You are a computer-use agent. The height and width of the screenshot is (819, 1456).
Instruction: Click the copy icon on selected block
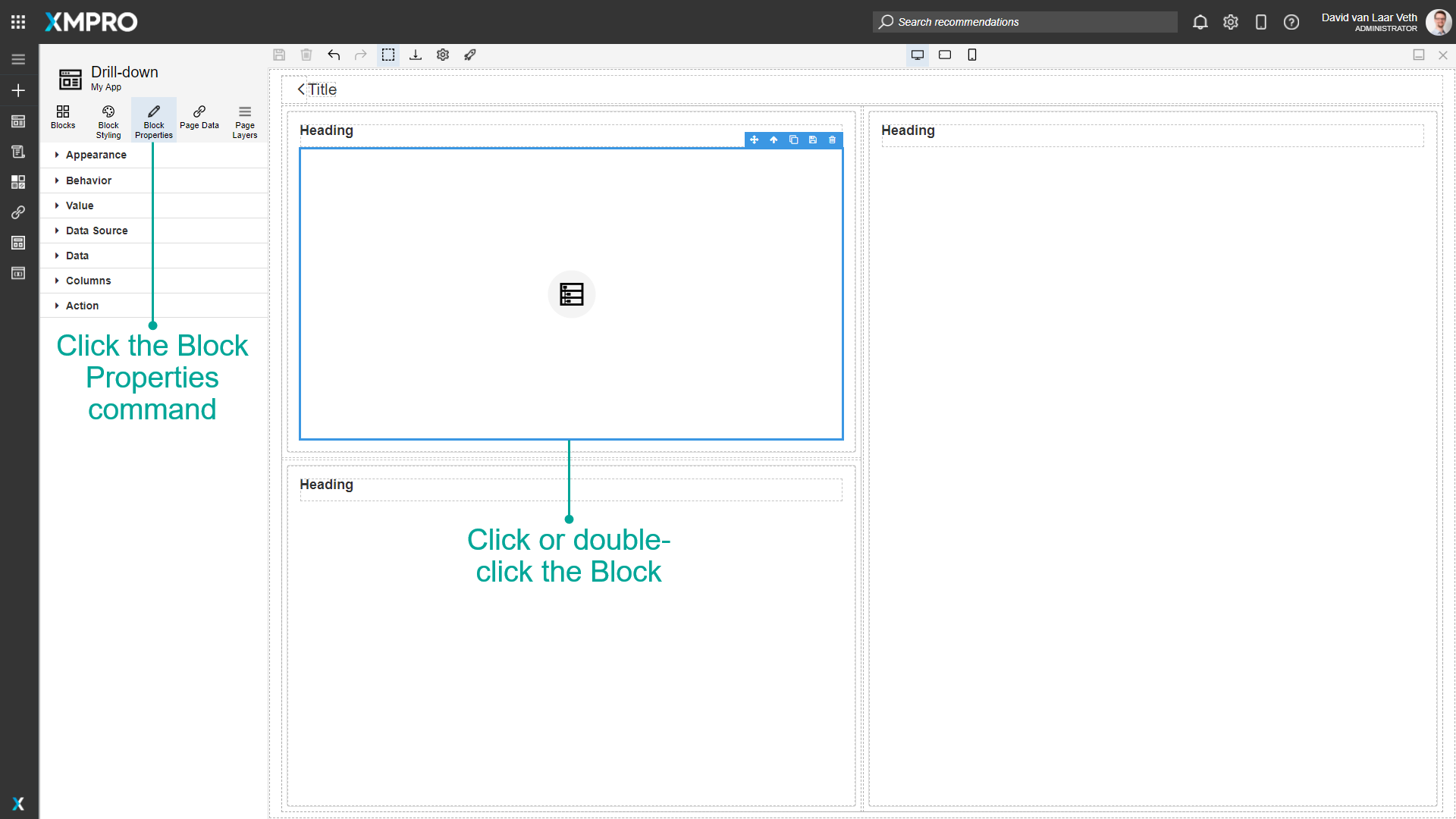point(793,140)
